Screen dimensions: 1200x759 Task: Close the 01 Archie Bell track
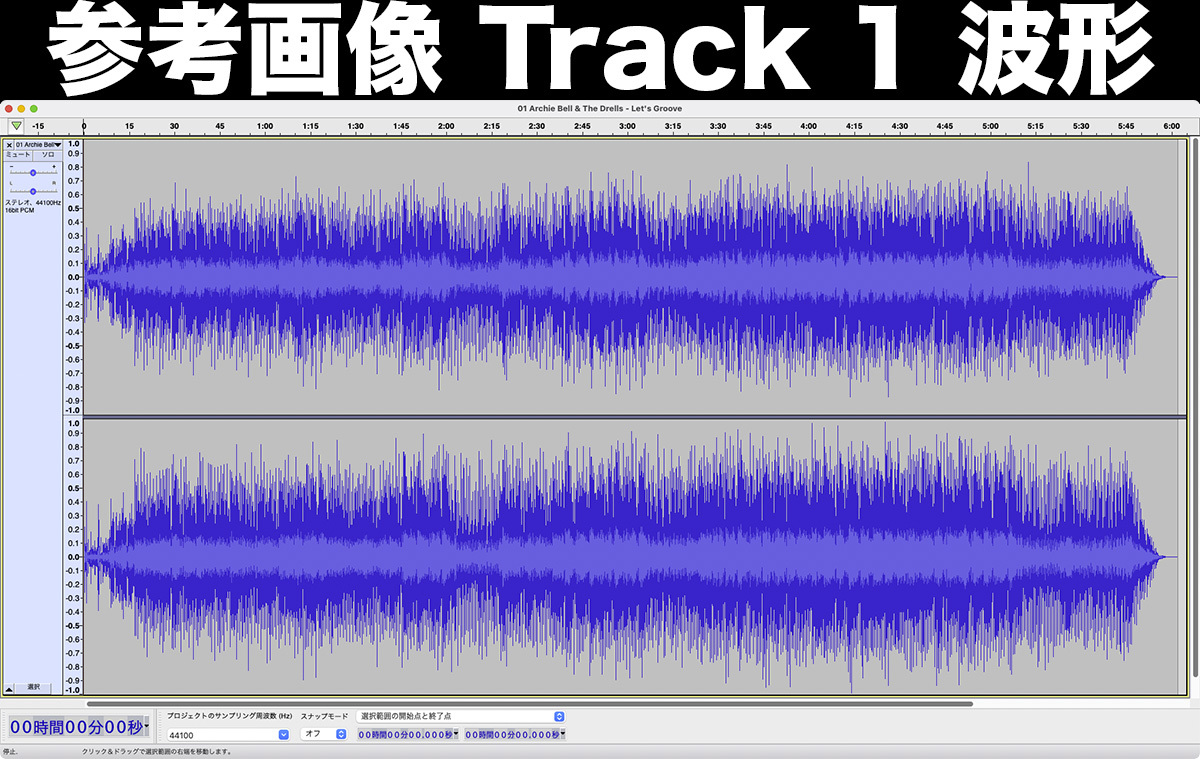click(x=10, y=145)
